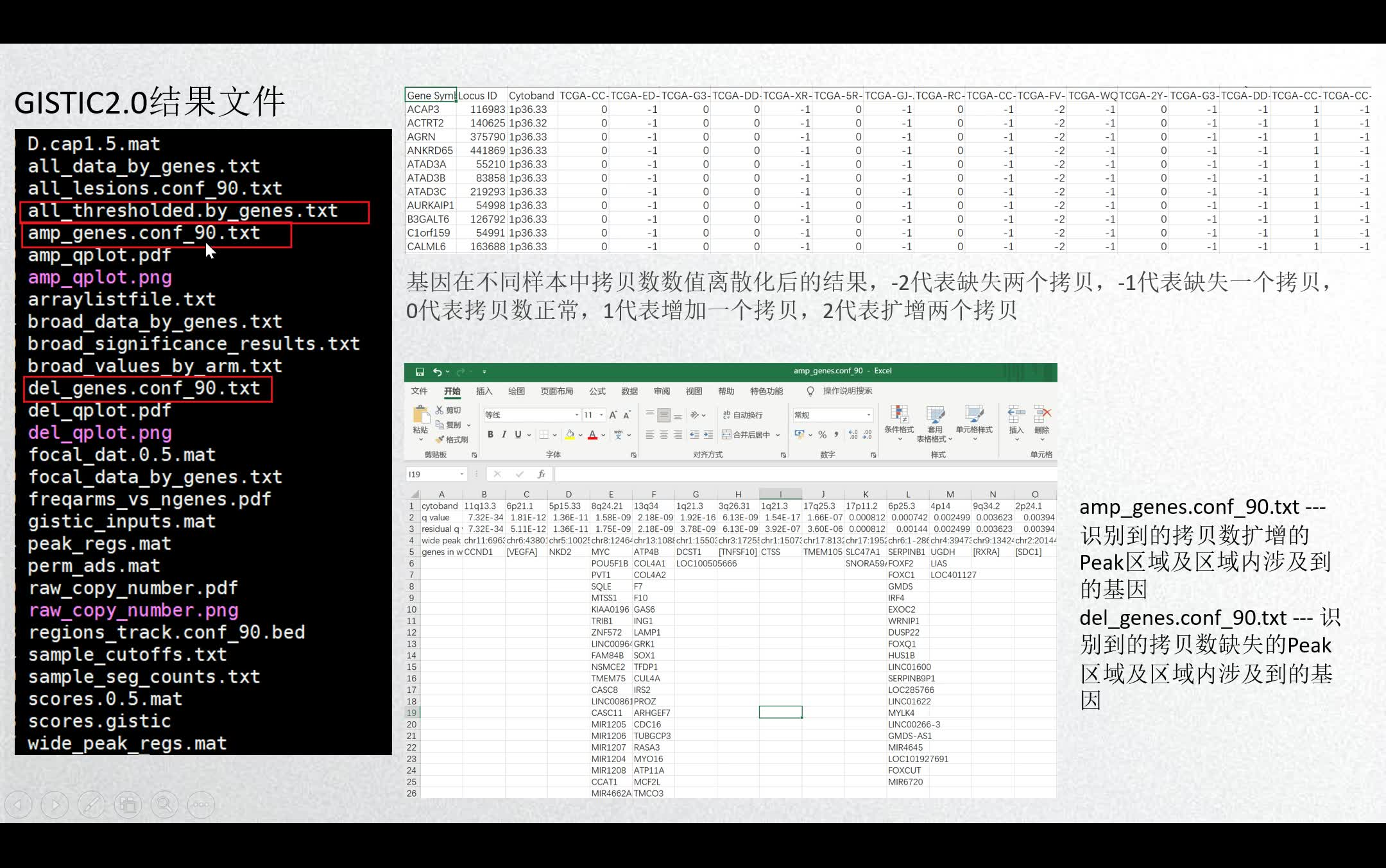Click the yellow fill color bucket
This screenshot has width=1386, height=868.
569,434
